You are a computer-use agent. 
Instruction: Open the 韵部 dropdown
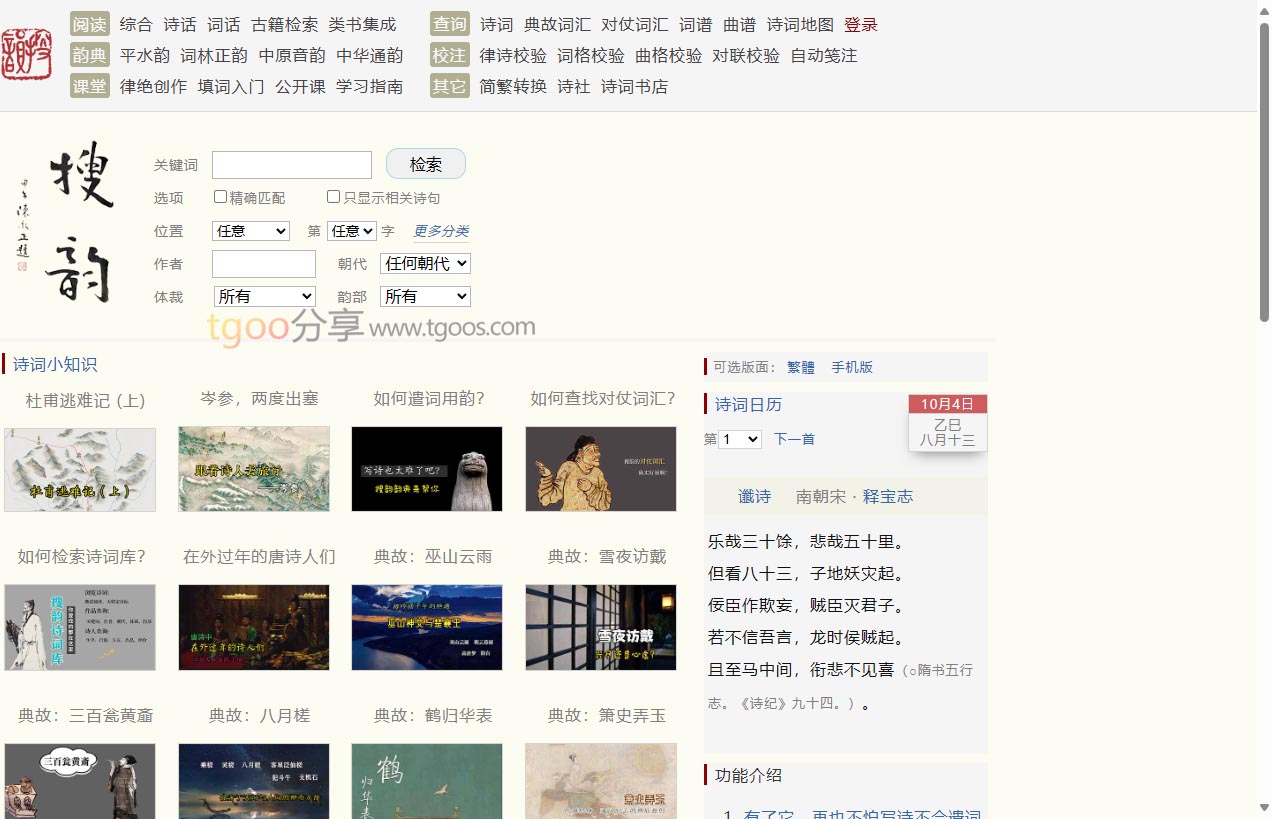click(x=425, y=297)
